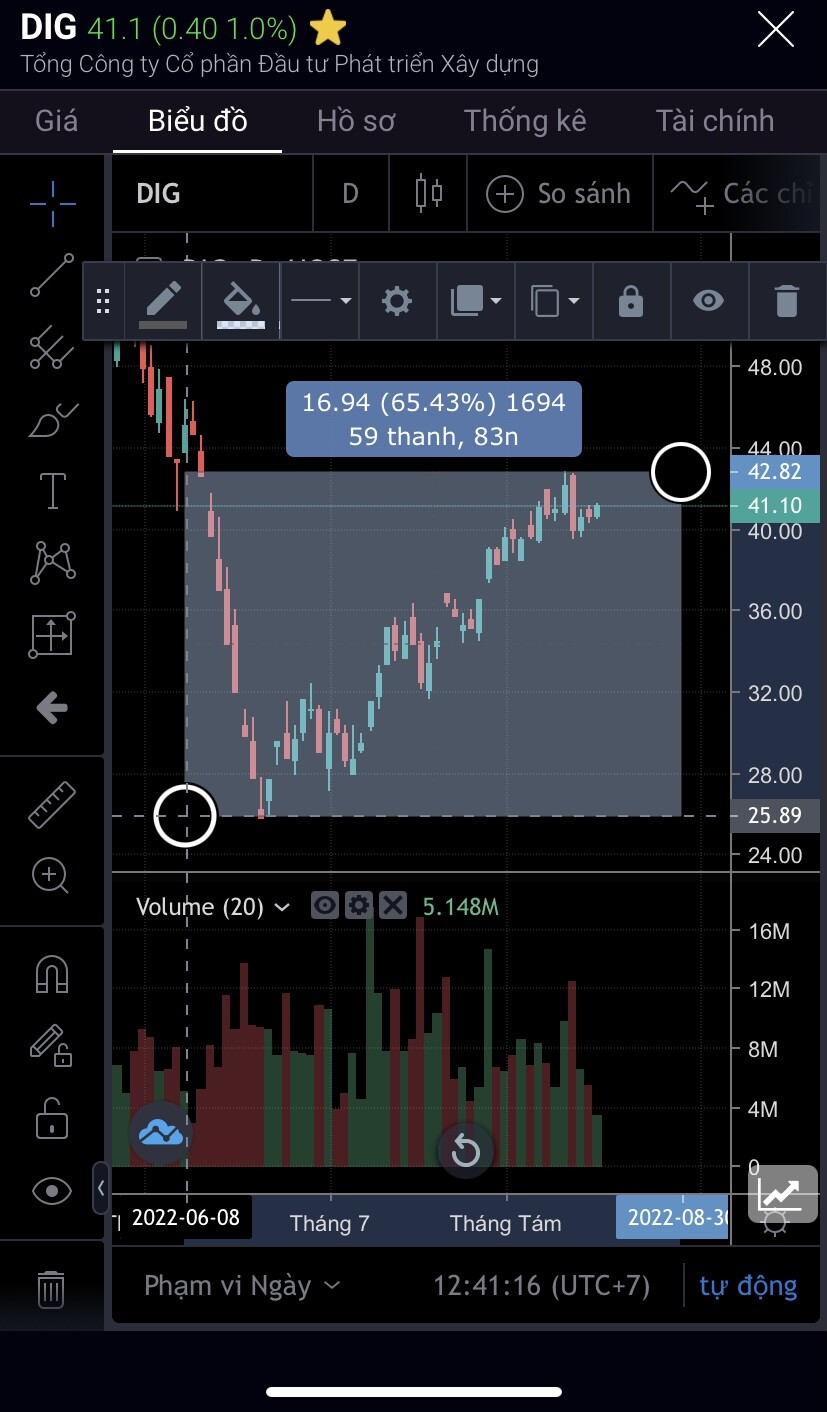Toggle tự động auto scale button

coord(748,1285)
